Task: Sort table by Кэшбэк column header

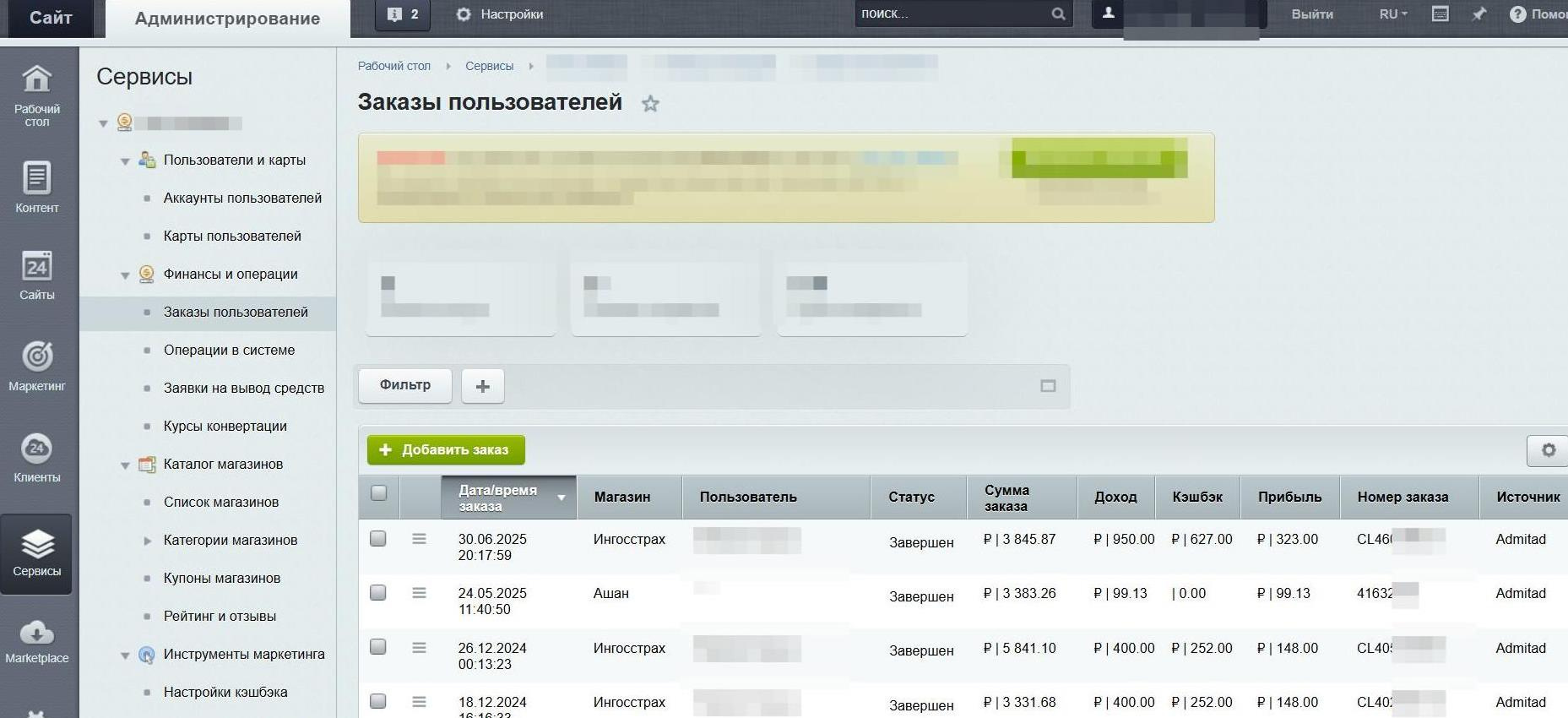Action: pos(1197,498)
